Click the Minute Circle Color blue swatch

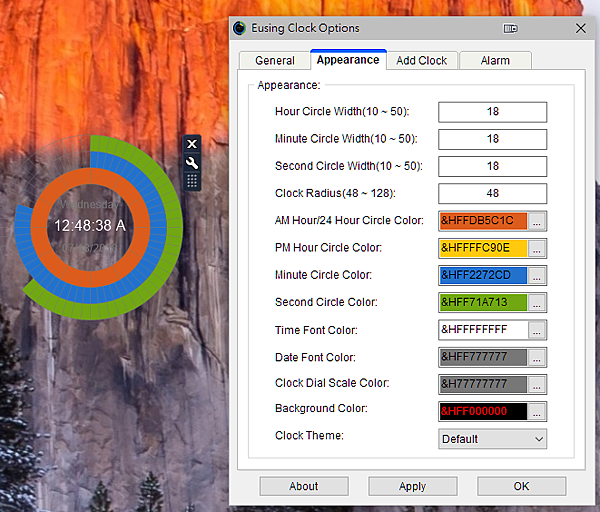point(483,275)
